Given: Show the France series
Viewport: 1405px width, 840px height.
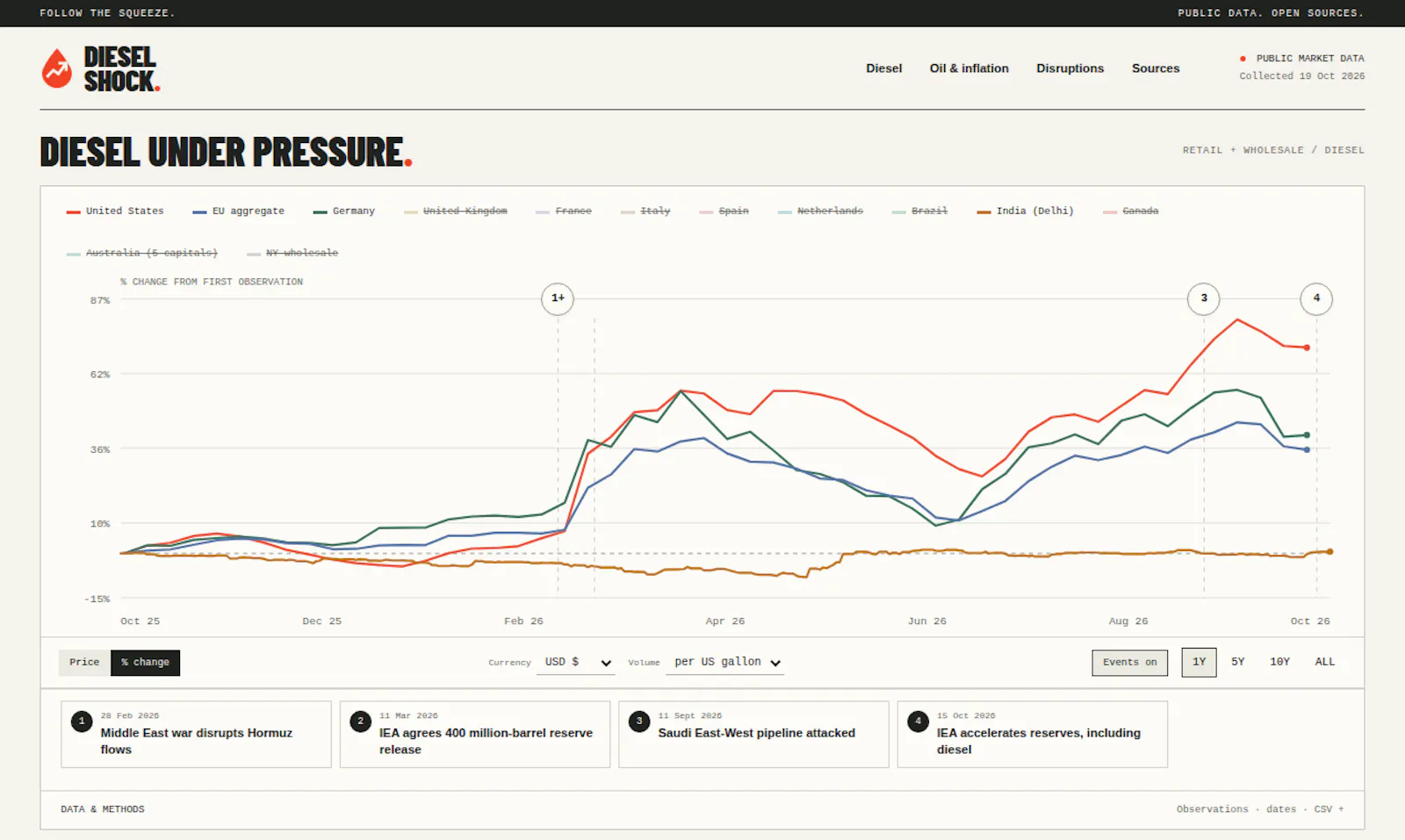Looking at the screenshot, I should [x=564, y=212].
